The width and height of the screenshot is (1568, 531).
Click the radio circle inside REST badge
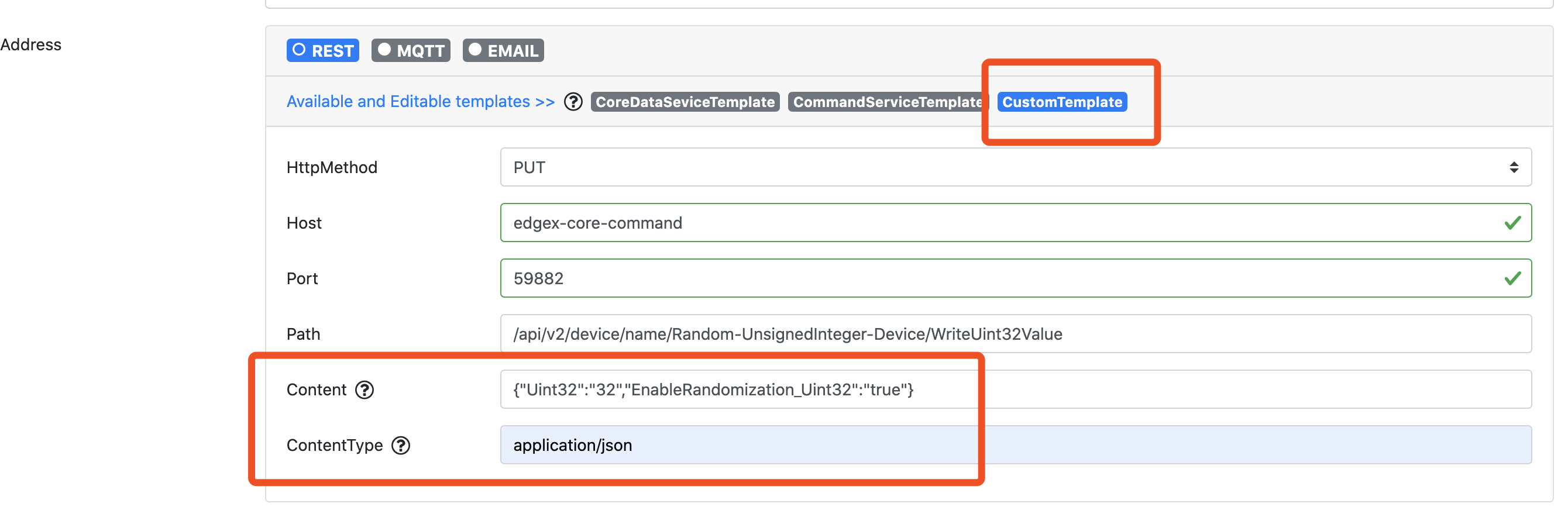click(300, 50)
